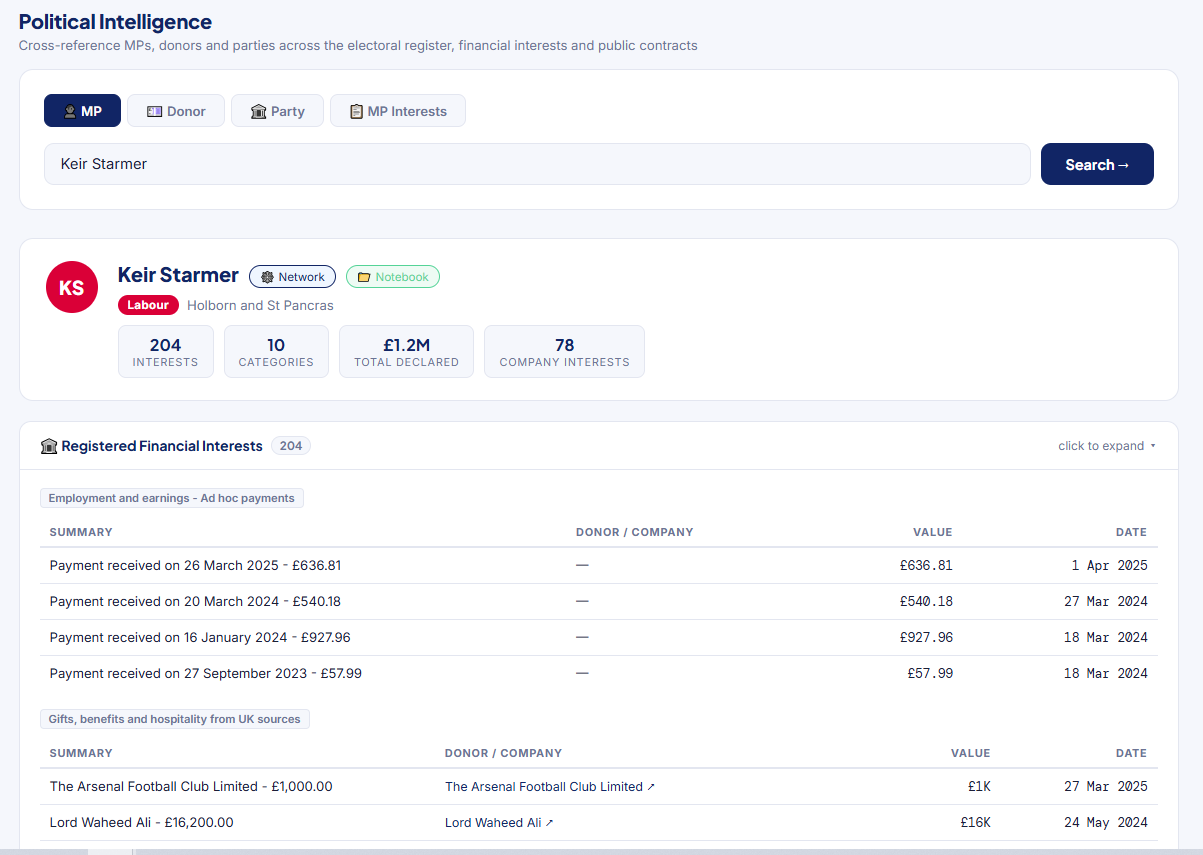
Task: Click the £927.96 value cell
Action: (926, 638)
